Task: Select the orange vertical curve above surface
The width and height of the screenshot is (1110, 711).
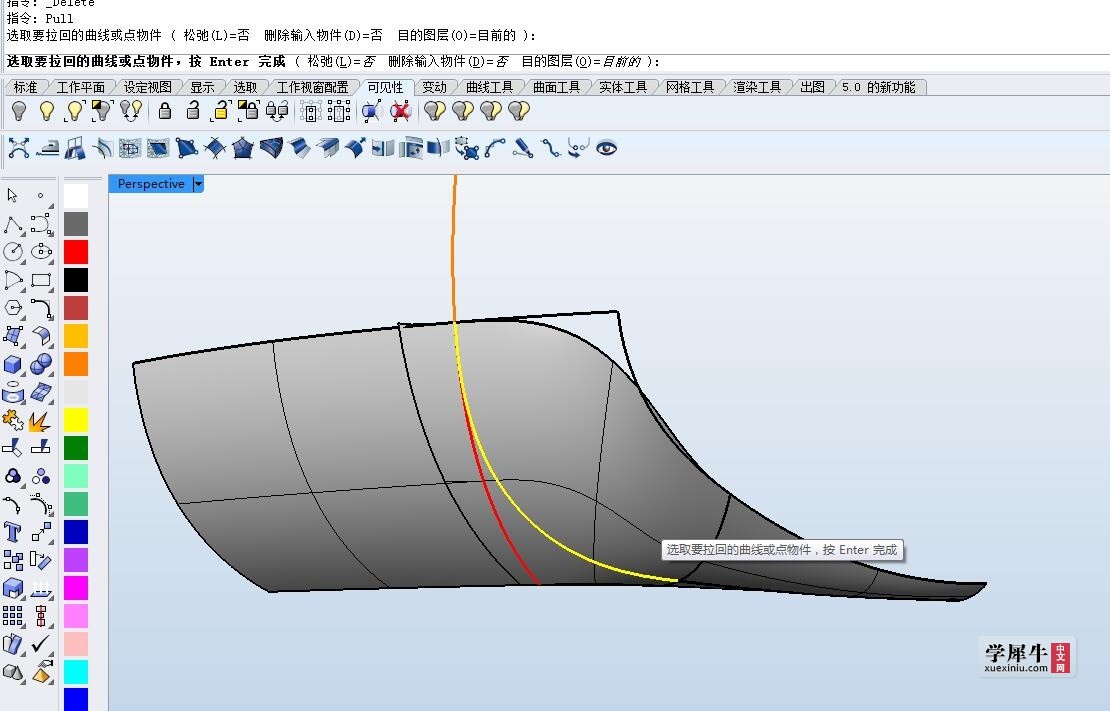Action: pos(454,248)
